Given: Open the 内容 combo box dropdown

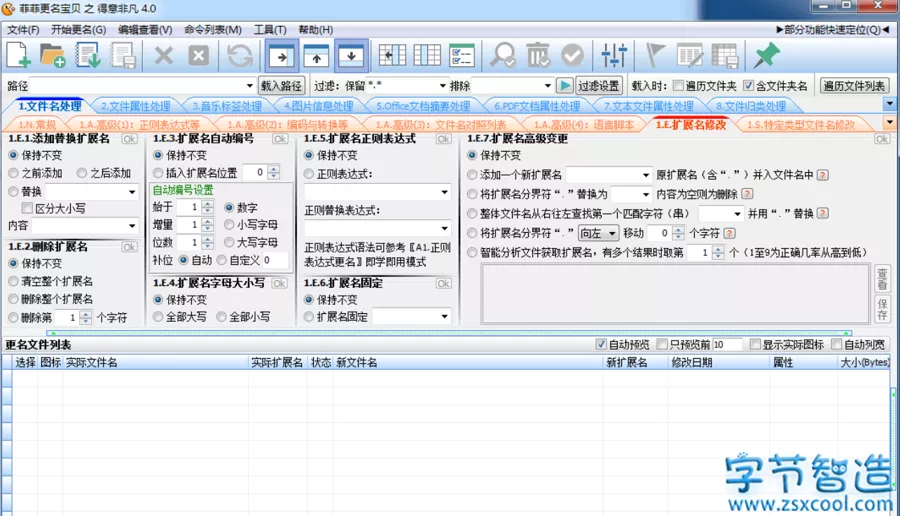Looking at the screenshot, I should tap(132, 226).
